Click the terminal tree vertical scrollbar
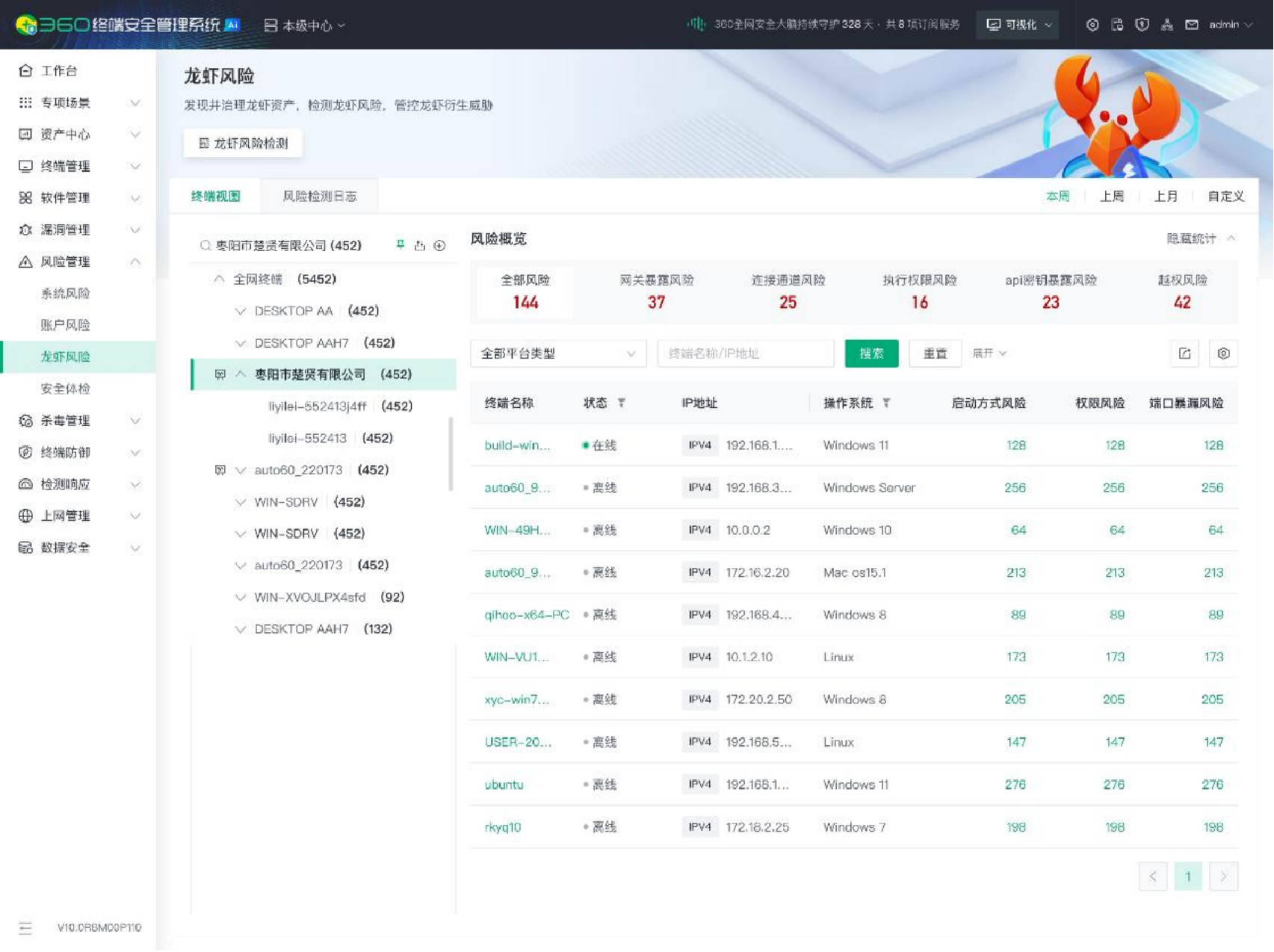The width and height of the screenshot is (1274, 952). [x=451, y=454]
